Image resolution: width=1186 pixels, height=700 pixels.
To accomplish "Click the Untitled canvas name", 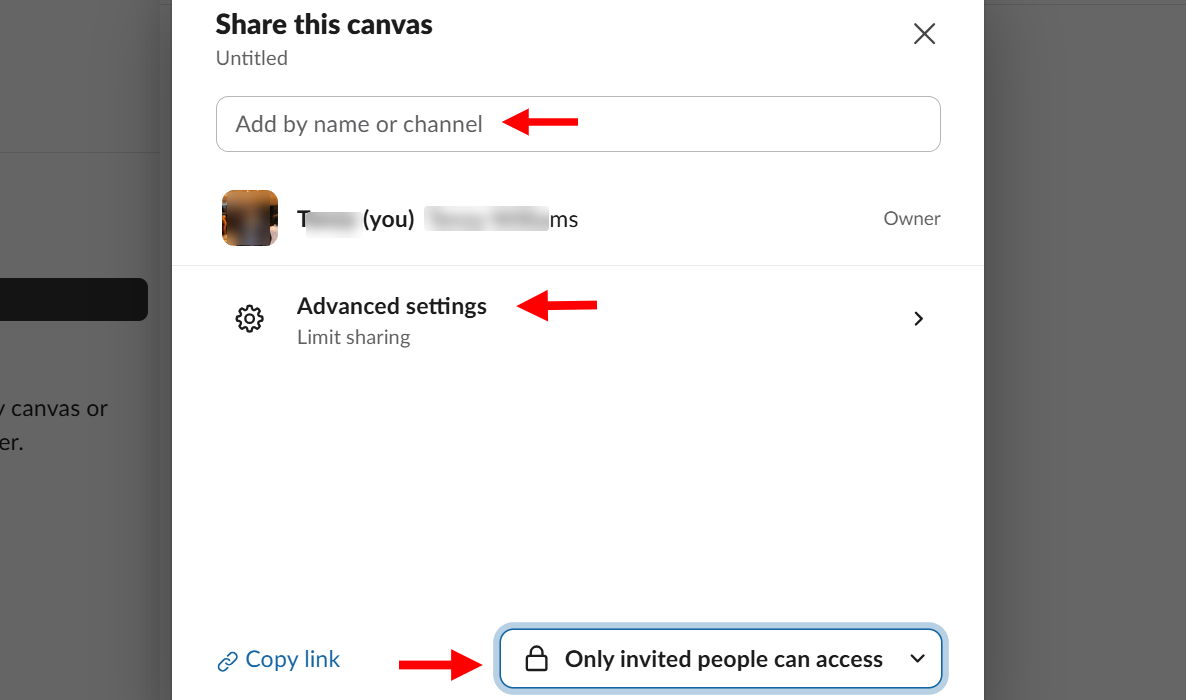I will 251,58.
